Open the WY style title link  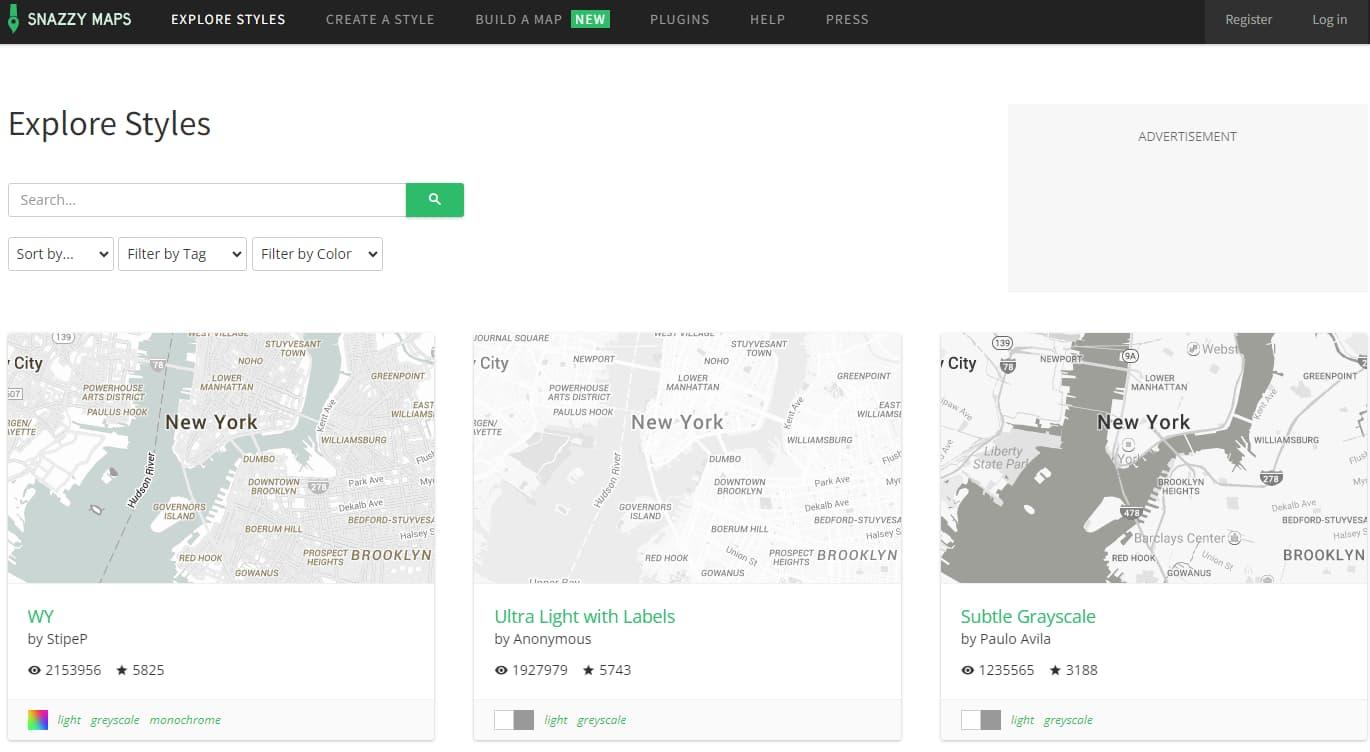click(x=41, y=616)
